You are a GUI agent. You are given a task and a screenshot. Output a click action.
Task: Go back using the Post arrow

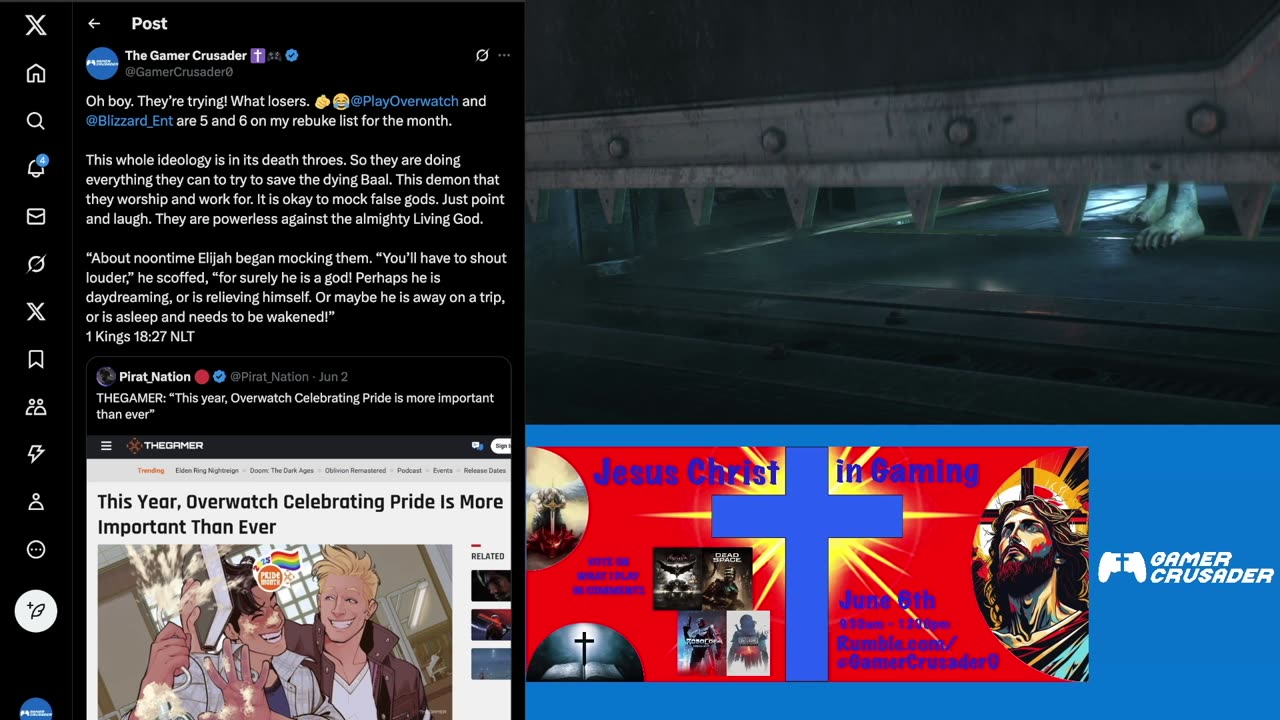click(94, 24)
